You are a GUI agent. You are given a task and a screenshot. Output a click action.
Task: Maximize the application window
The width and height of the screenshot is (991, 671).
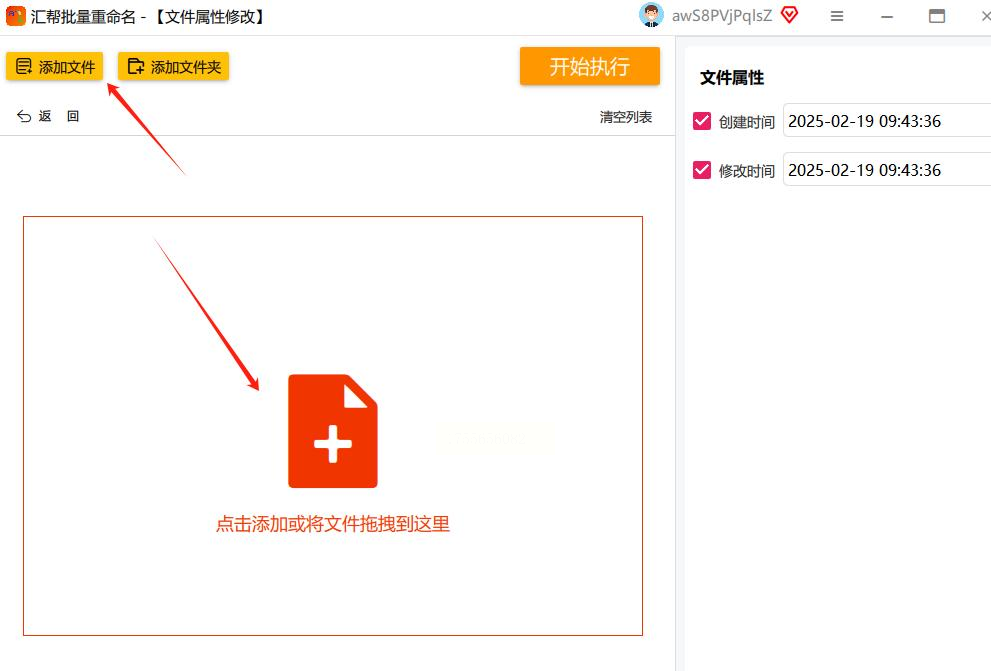pos(937,16)
